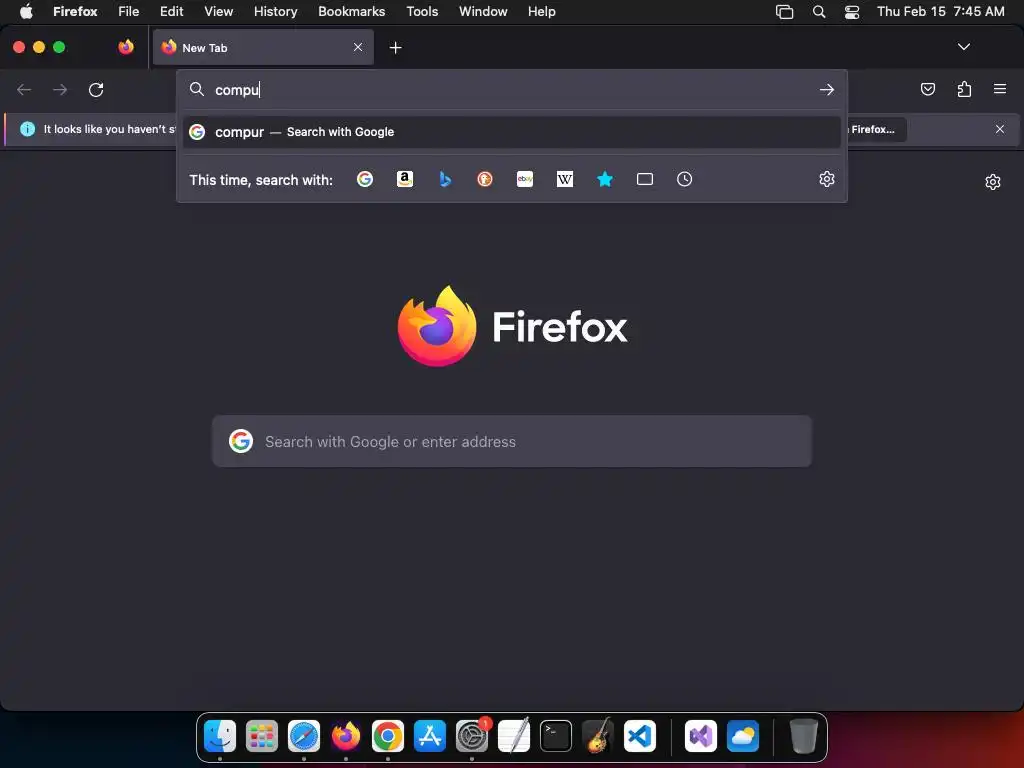Select 'compur — Search with Google' suggestion
This screenshot has width=1024, height=768.
tap(511, 132)
